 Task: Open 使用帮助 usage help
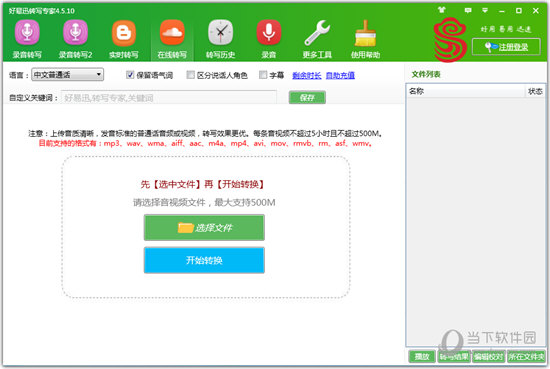(x=365, y=39)
